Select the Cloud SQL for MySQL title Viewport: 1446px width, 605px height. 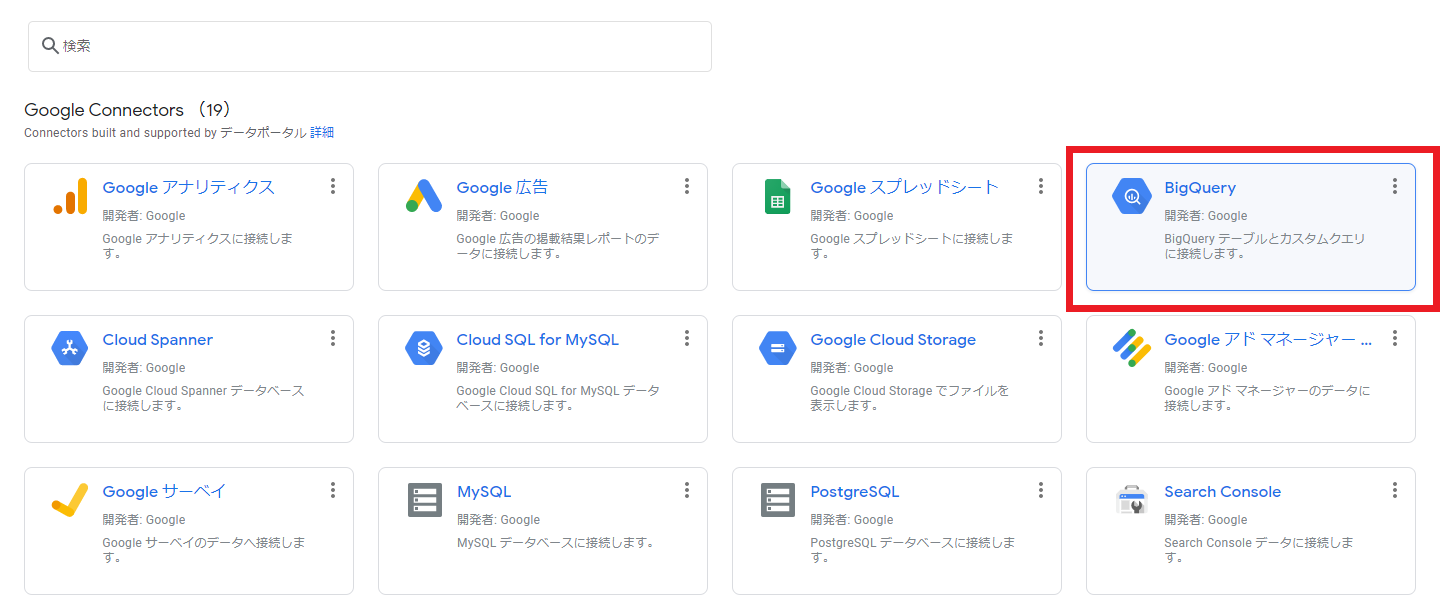tap(537, 340)
